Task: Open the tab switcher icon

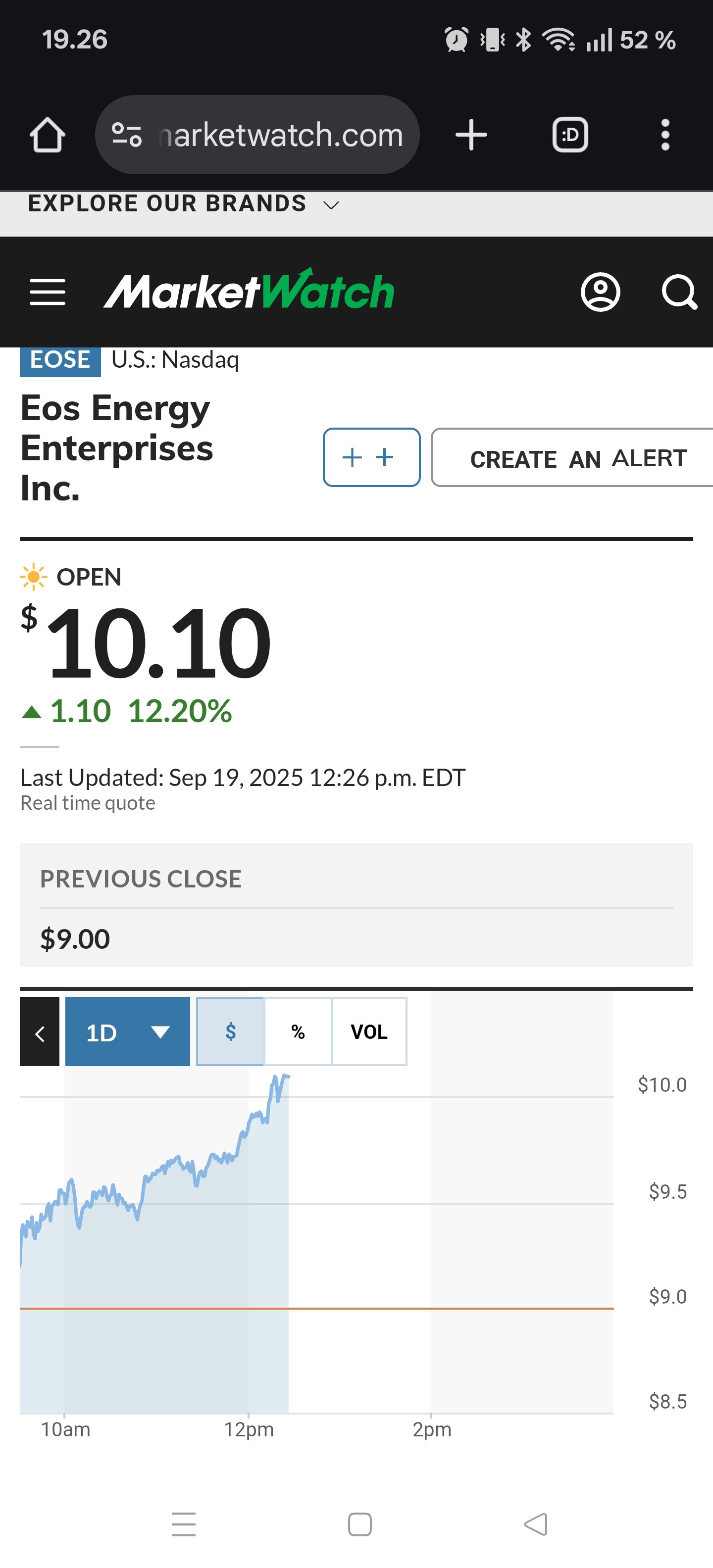Action: (570, 135)
